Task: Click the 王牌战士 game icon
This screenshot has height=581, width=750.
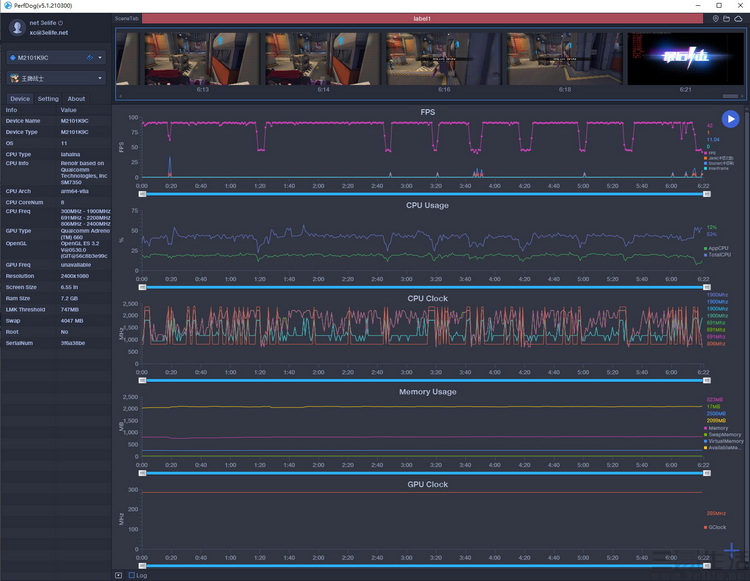Action: pyautogui.click(x=14, y=78)
